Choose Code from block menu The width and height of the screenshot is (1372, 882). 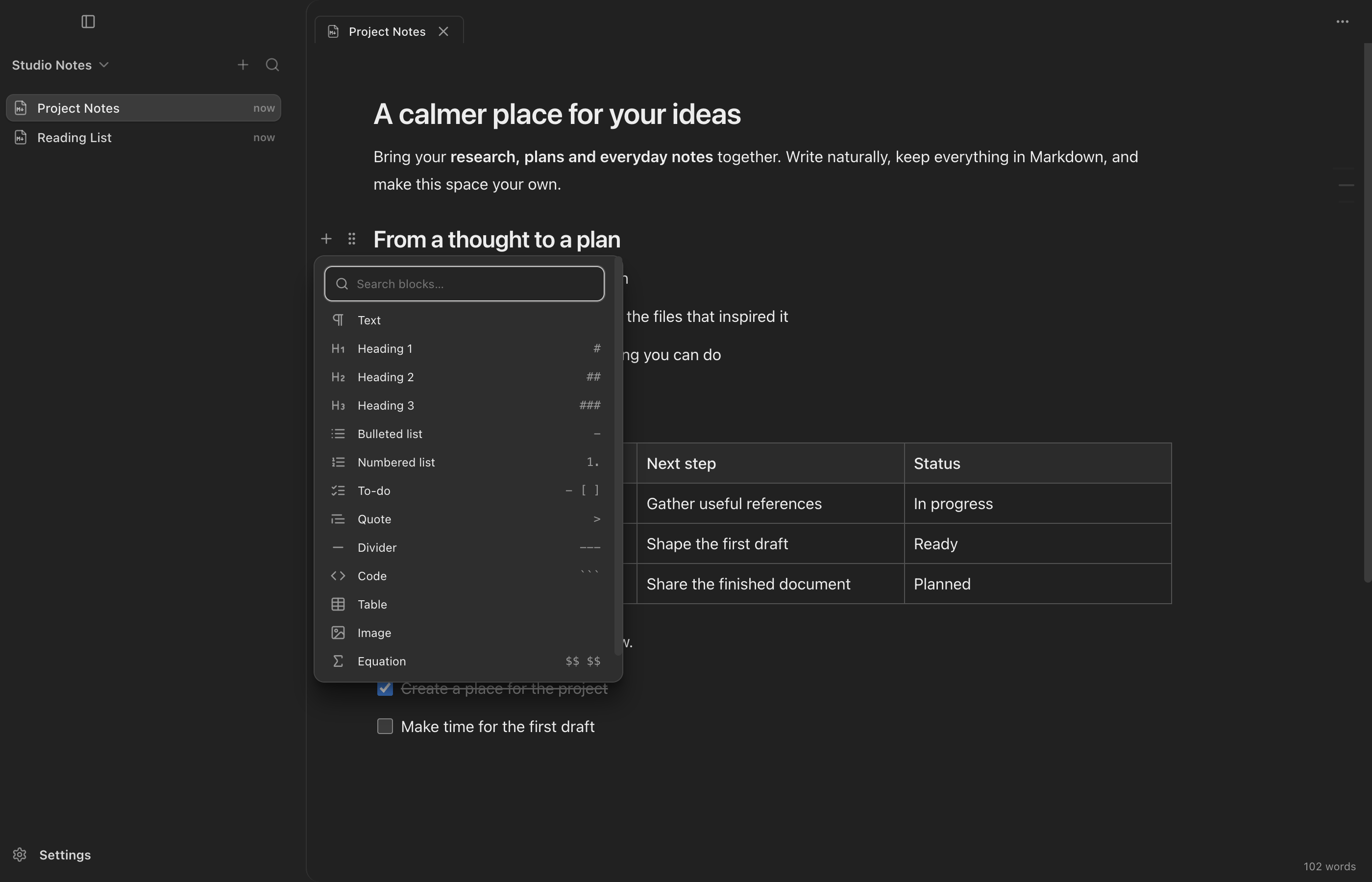point(465,576)
